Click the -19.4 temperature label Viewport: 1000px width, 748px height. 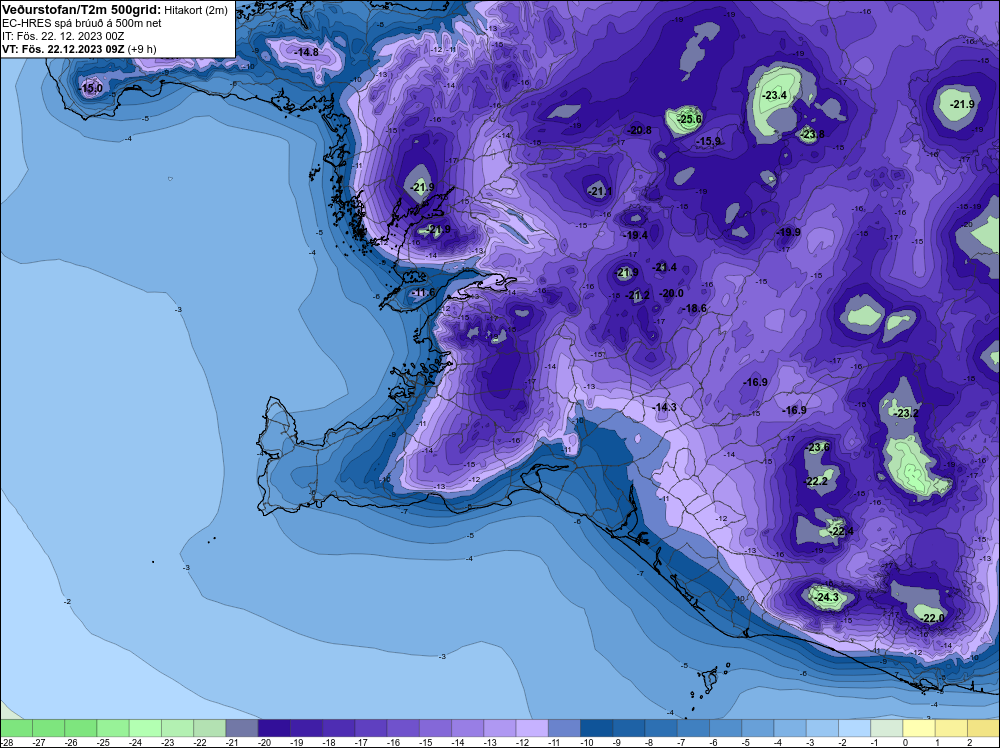[x=635, y=235]
